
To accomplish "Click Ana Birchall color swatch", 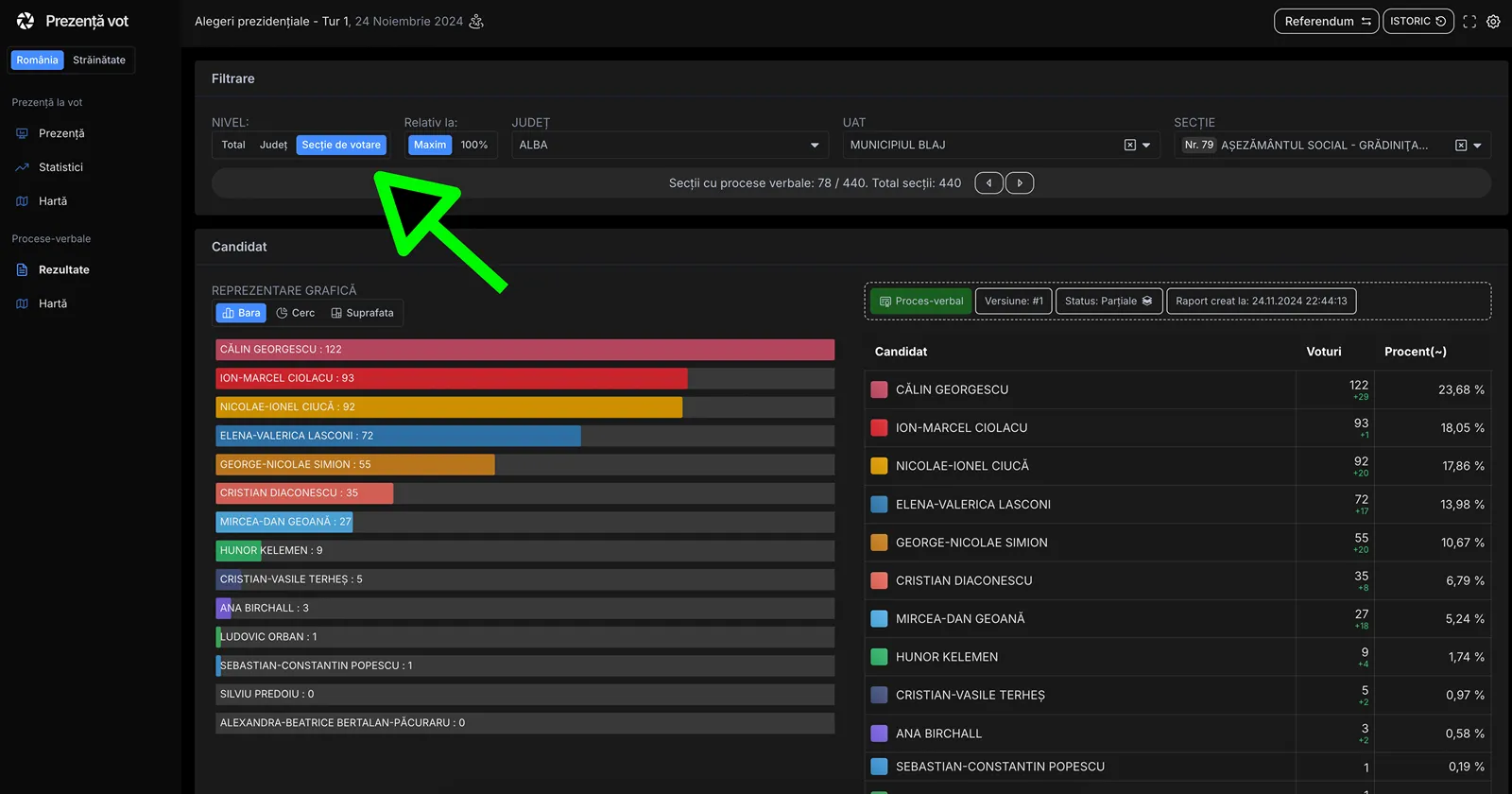I will click(x=879, y=733).
